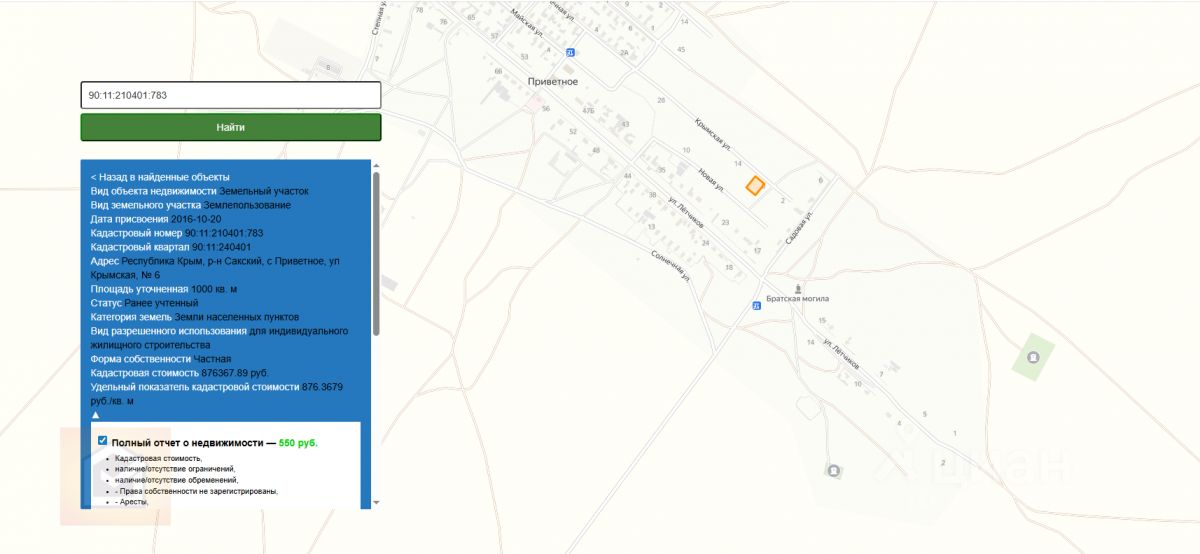Toggle the Полный отчет о недвижимости checkbox
This screenshot has width=1200, height=554.
coord(103,441)
